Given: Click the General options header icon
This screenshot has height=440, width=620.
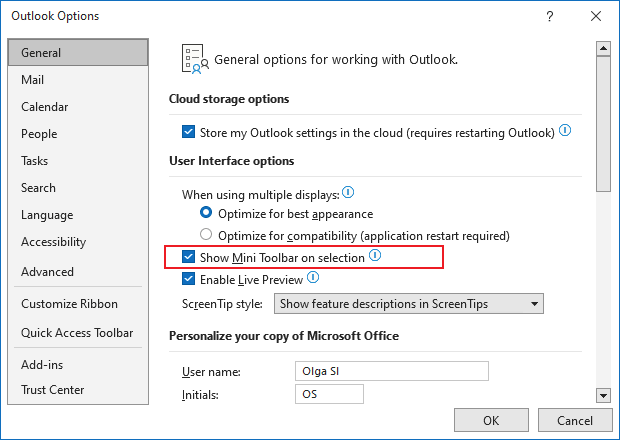Looking at the screenshot, I should (x=195, y=59).
